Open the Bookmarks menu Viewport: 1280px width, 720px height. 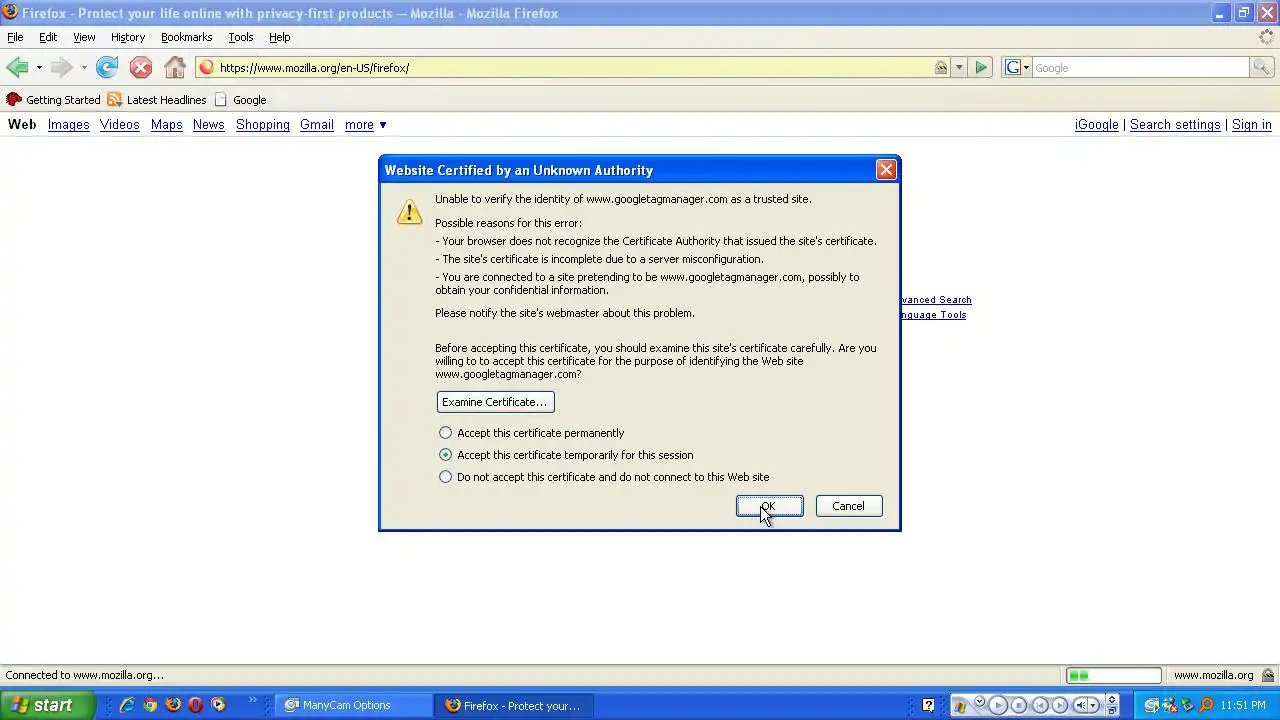tap(186, 37)
